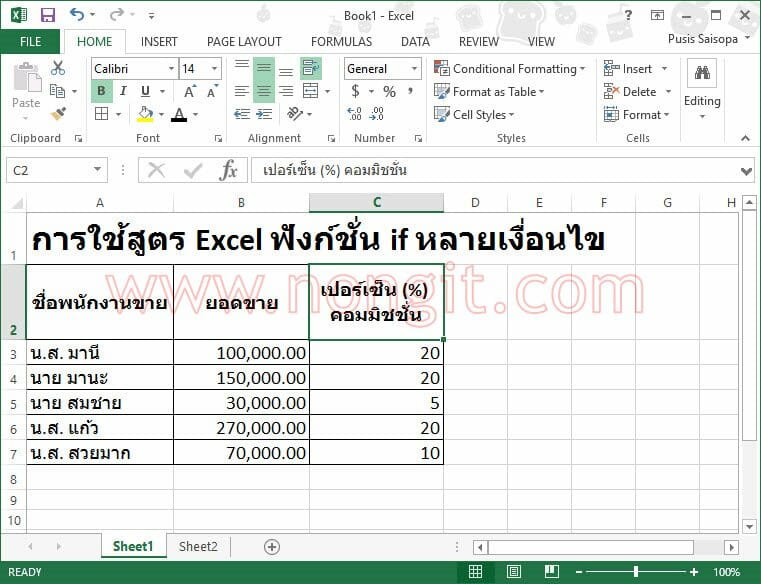Switch to the Sheet2 worksheet tab
This screenshot has width=761, height=584.
[x=198, y=547]
